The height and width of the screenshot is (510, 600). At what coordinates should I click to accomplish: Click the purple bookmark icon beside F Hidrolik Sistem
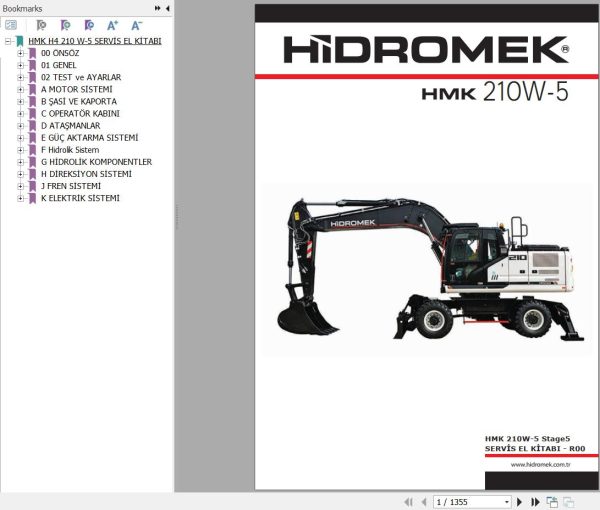pyautogui.click(x=33, y=150)
